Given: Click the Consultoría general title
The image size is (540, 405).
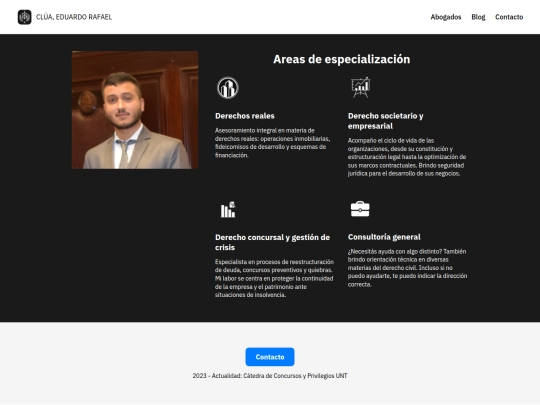Looking at the screenshot, I should tap(384, 237).
